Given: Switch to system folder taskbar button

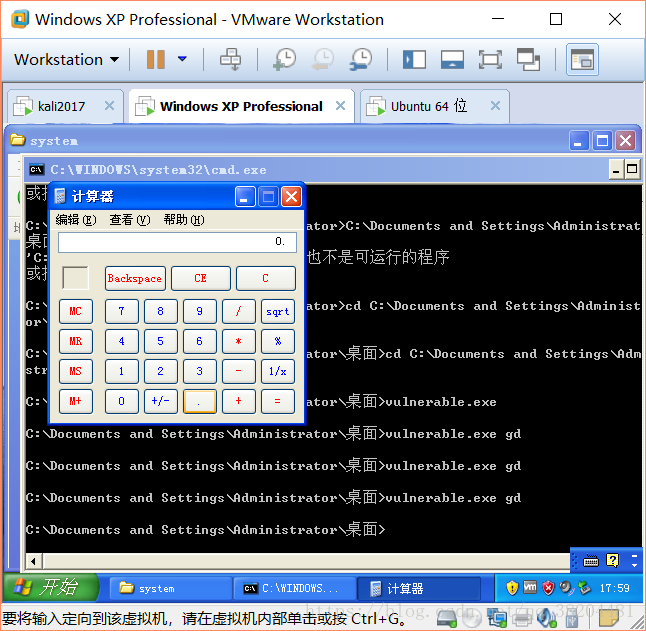Looking at the screenshot, I should coord(171,589).
